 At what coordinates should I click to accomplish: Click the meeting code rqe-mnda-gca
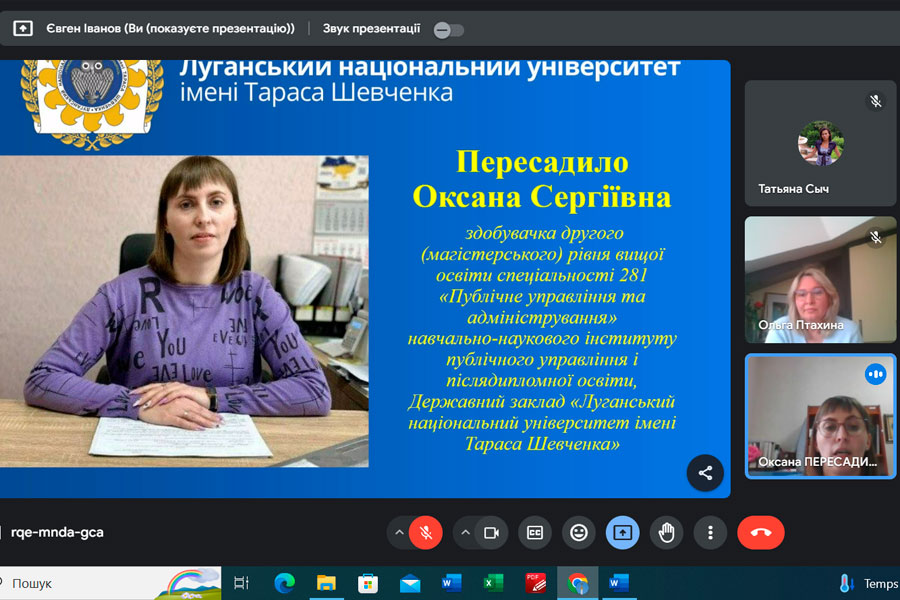(57, 533)
